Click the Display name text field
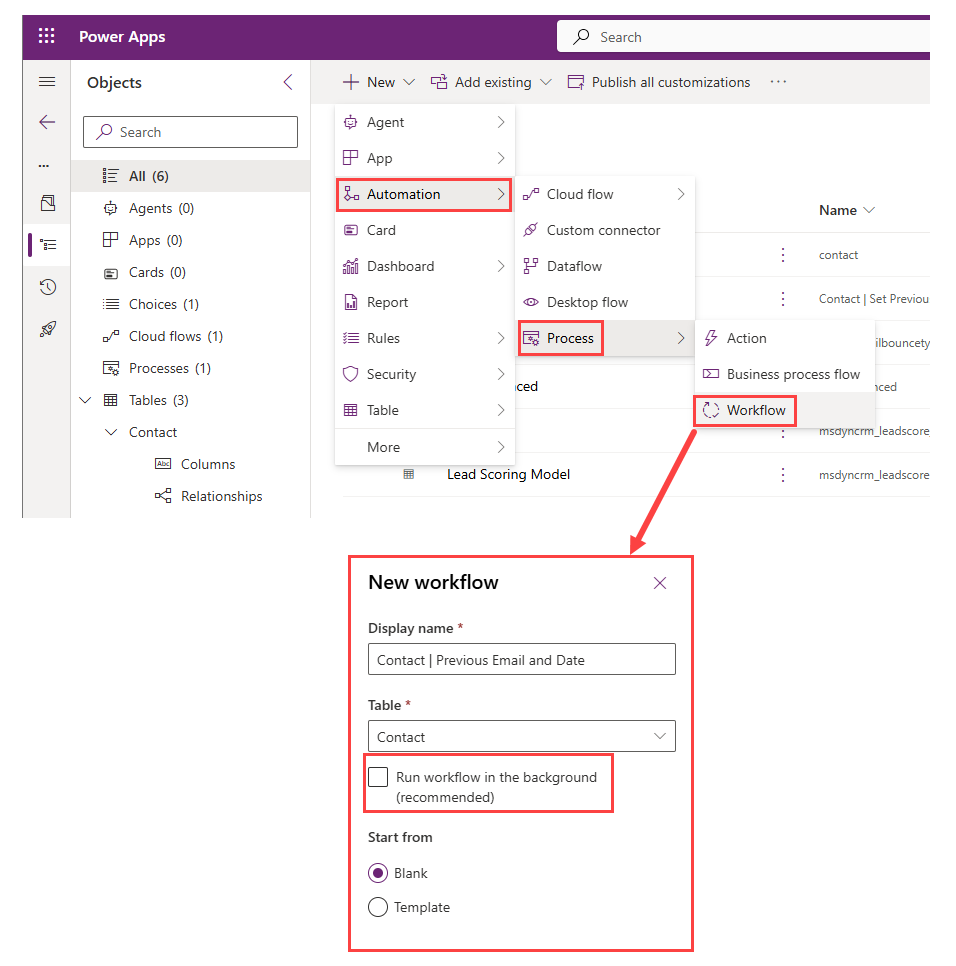The height and width of the screenshot is (966, 956). click(x=522, y=659)
